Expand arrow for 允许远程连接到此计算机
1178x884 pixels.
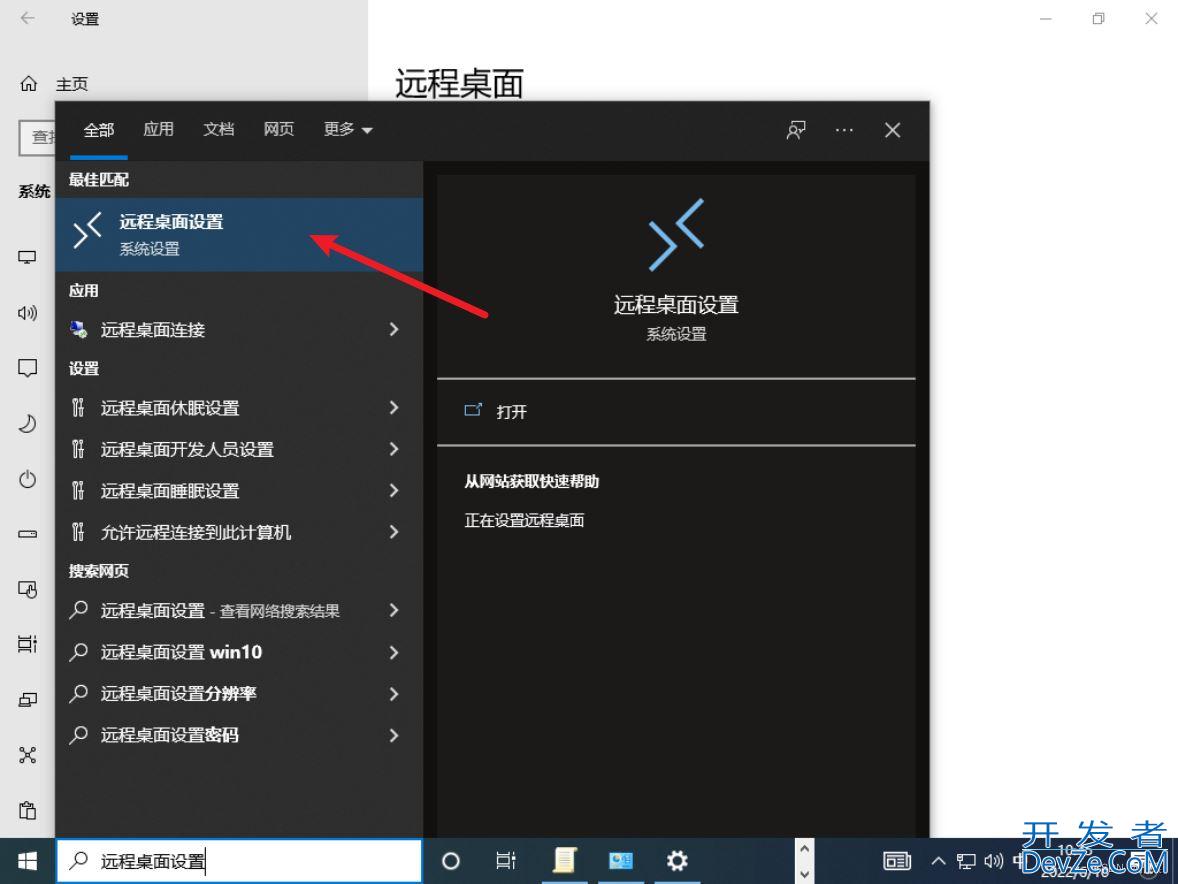394,532
